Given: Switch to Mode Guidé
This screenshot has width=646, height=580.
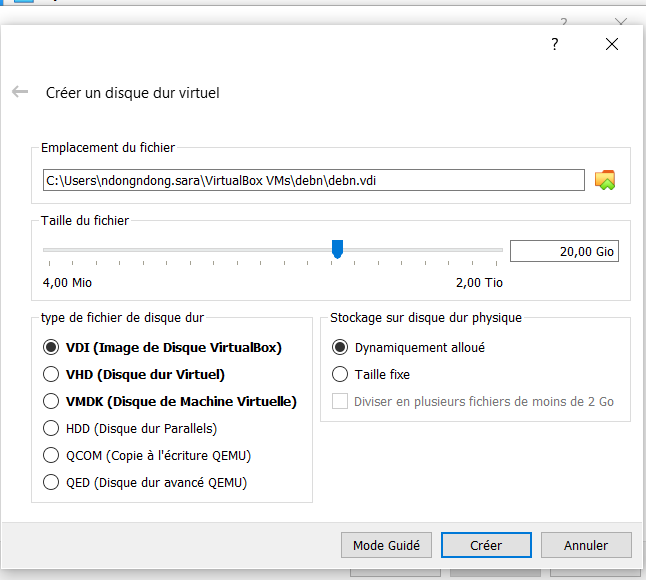Looking at the screenshot, I should tap(386, 545).
